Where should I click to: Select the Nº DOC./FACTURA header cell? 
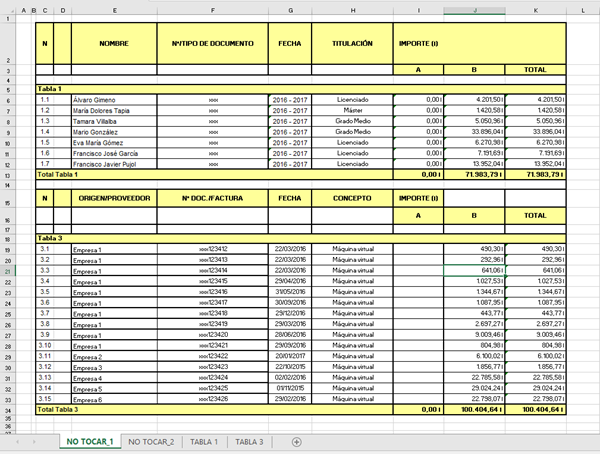213,198
